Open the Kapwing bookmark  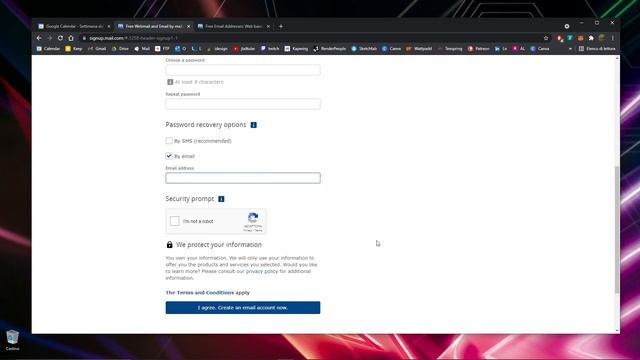pyautogui.click(x=296, y=49)
